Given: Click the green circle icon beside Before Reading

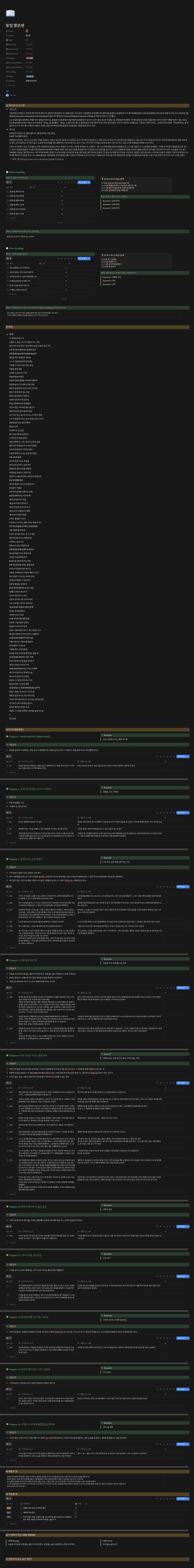Looking at the screenshot, I should point(7,172).
